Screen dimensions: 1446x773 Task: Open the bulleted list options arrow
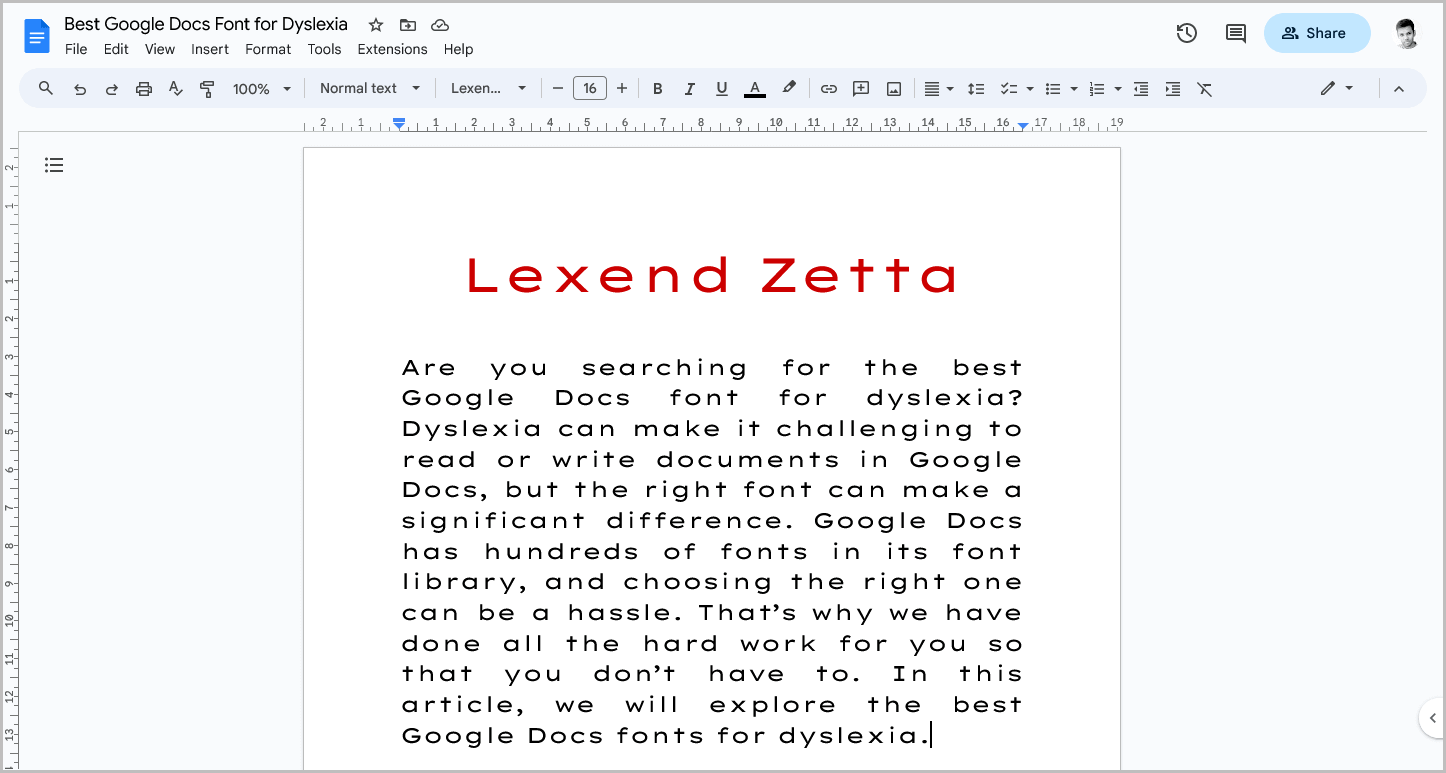[1074, 89]
